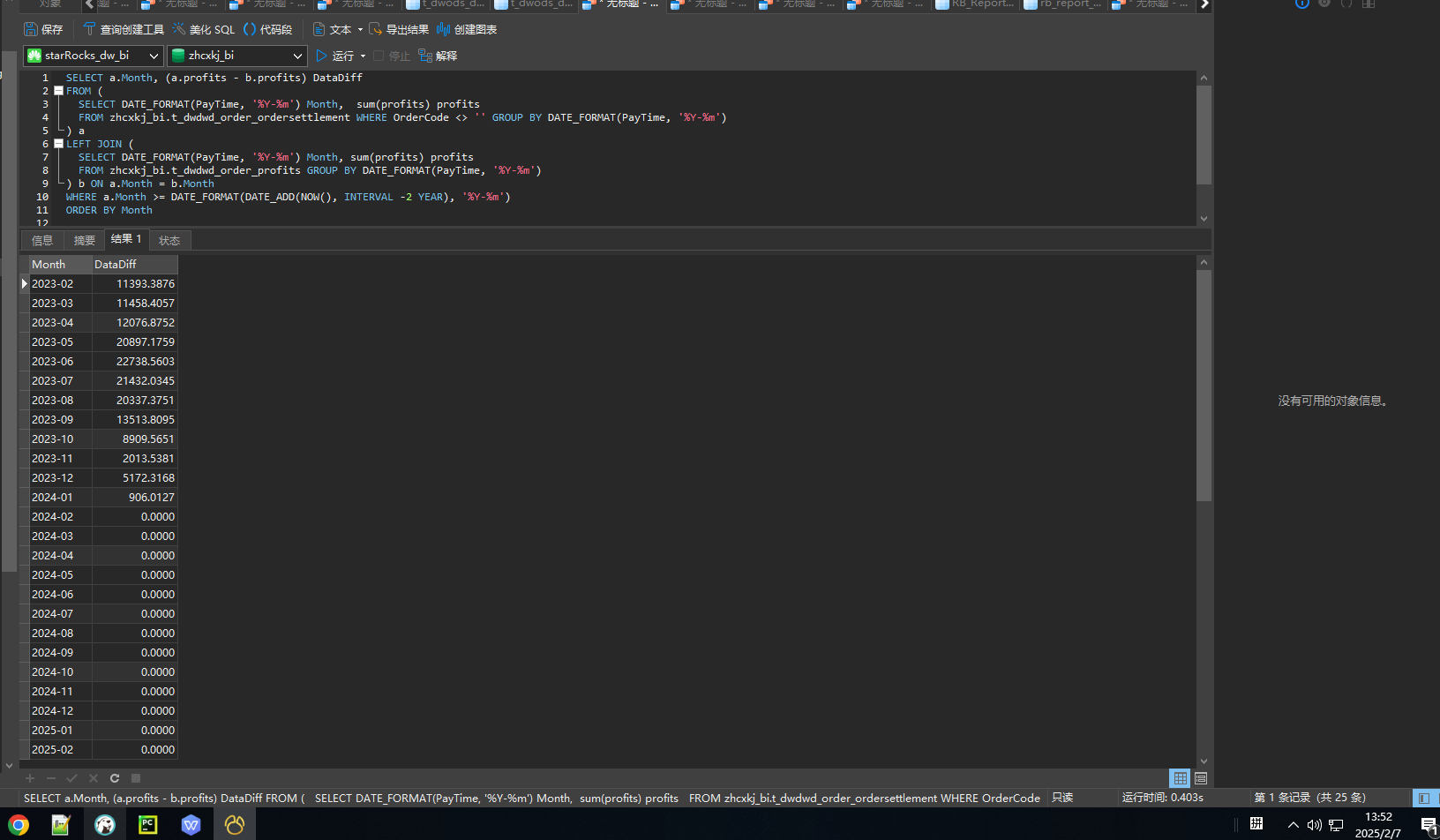Screen dimensions: 1440x840
Task: Run the query with 运行 button
Action: click(x=335, y=56)
